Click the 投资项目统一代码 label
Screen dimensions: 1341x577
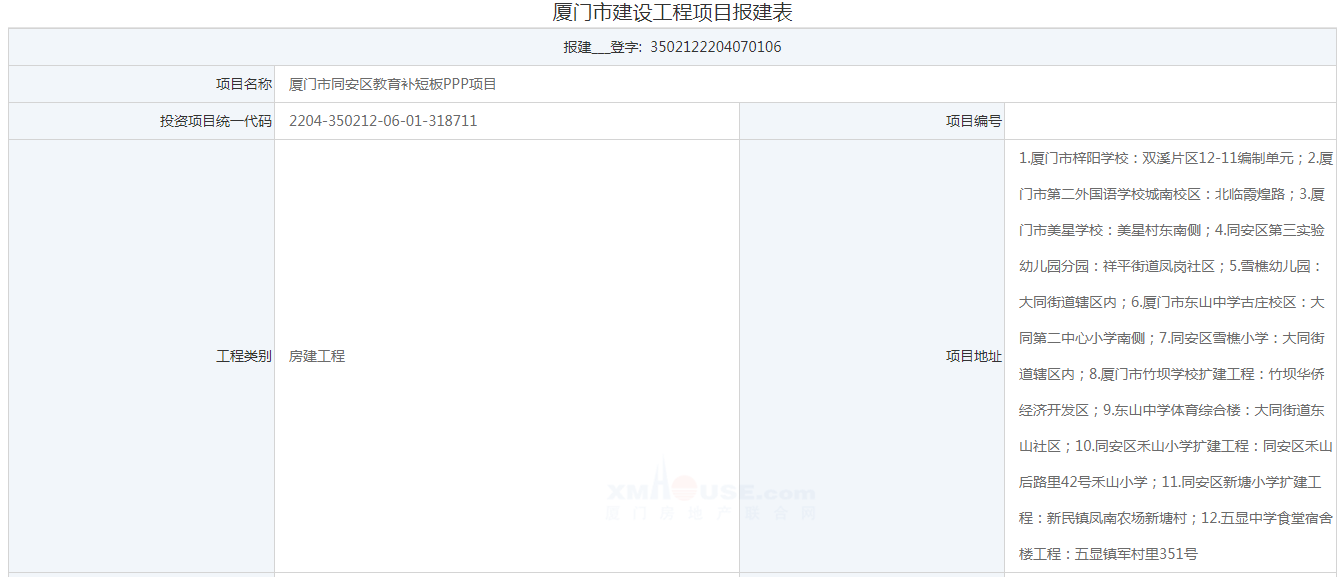[x=216, y=121]
